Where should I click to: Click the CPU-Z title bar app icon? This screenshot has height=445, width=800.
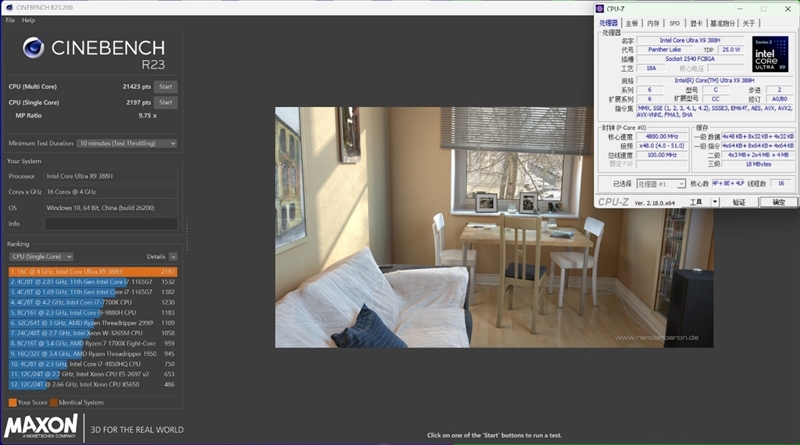point(600,8)
